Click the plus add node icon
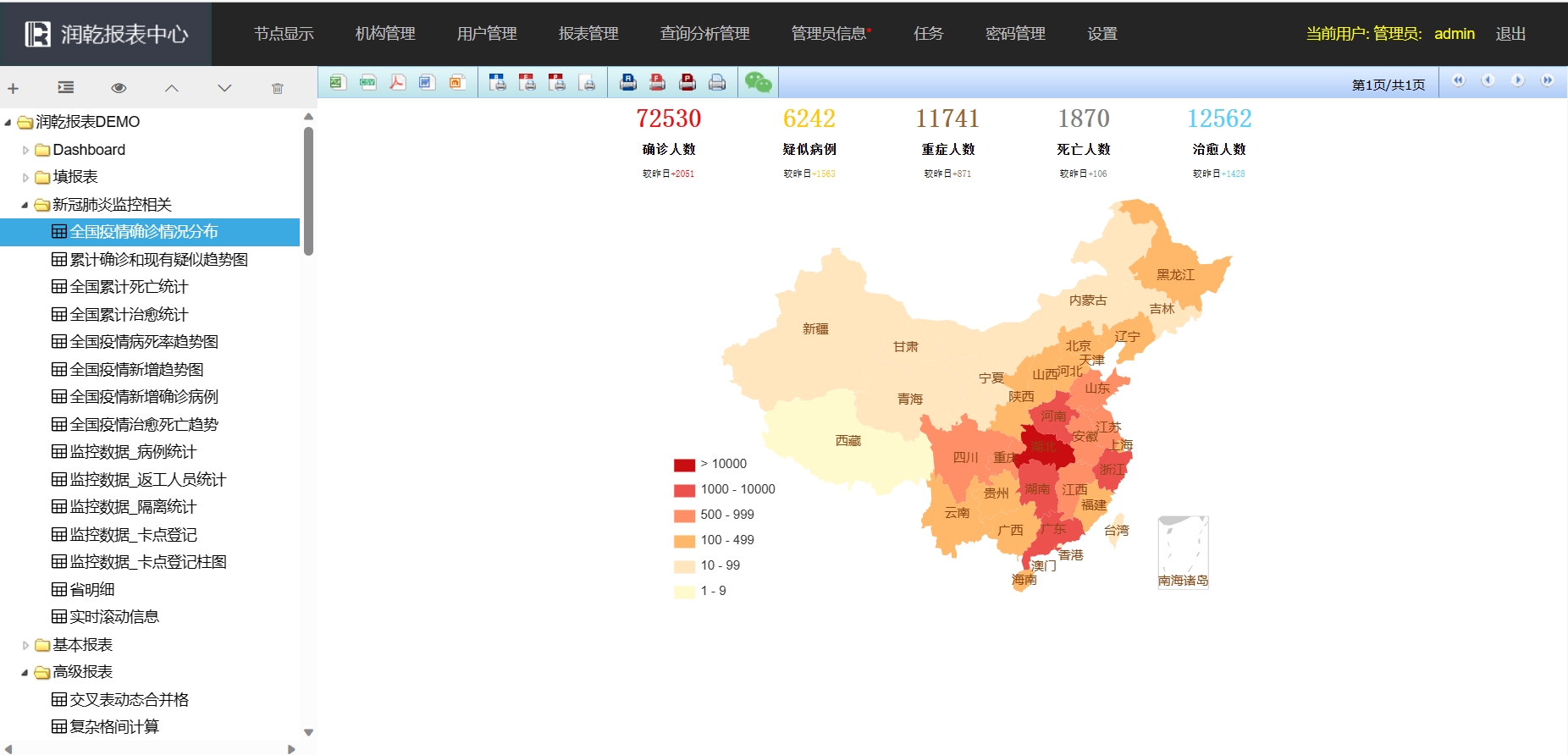This screenshot has width=1568, height=755. click(x=13, y=88)
